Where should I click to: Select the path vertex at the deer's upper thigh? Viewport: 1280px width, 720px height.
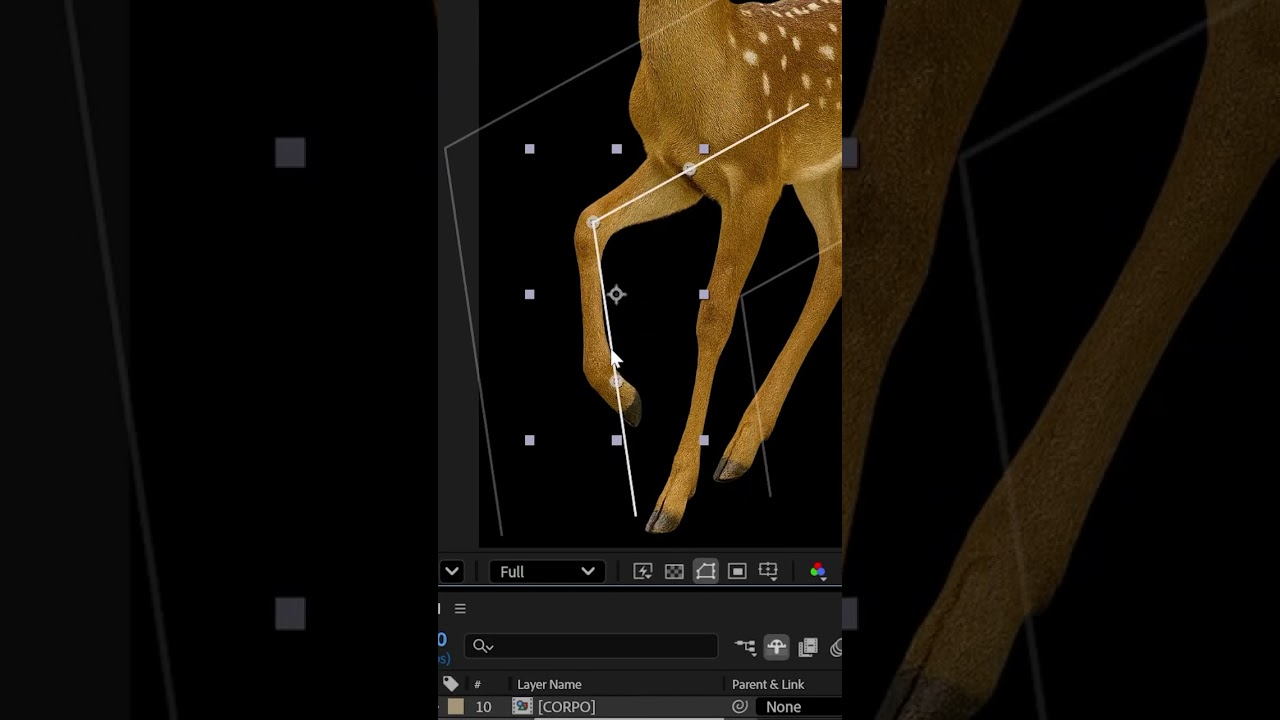tap(690, 170)
